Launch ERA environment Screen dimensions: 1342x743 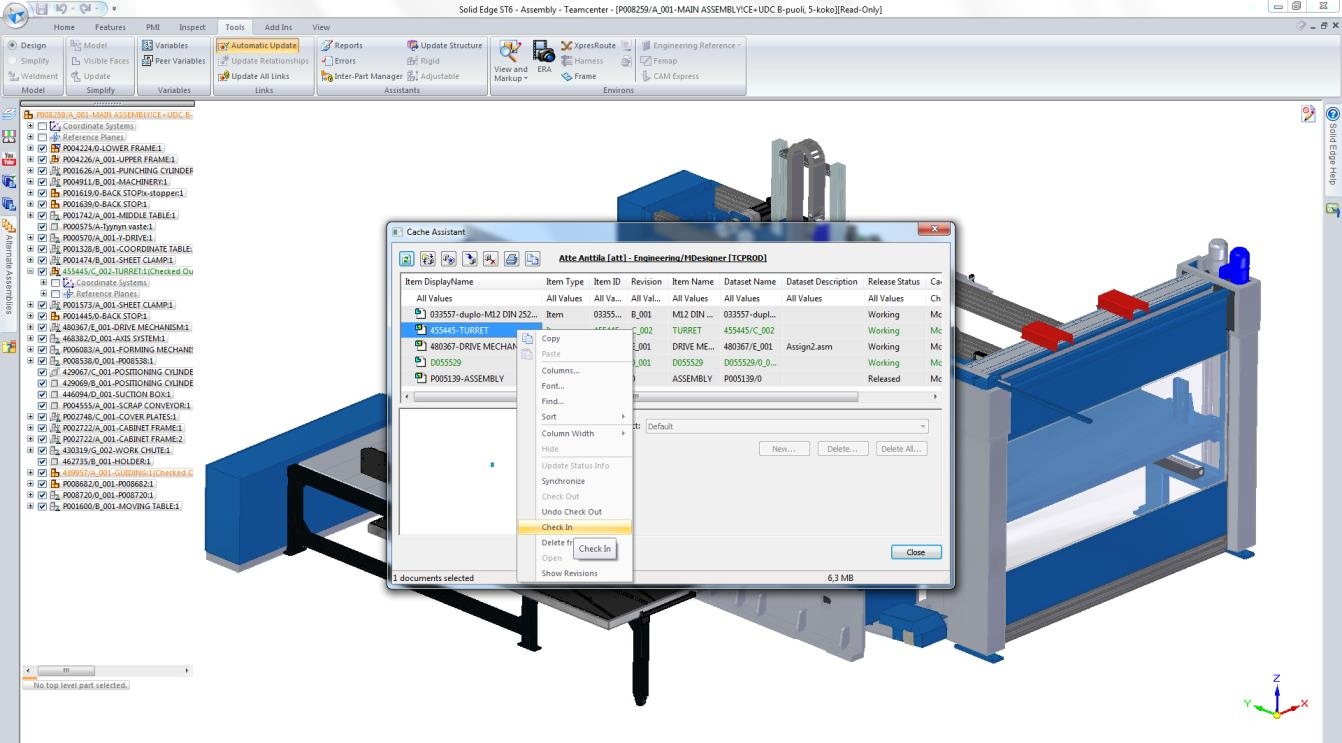pos(544,57)
